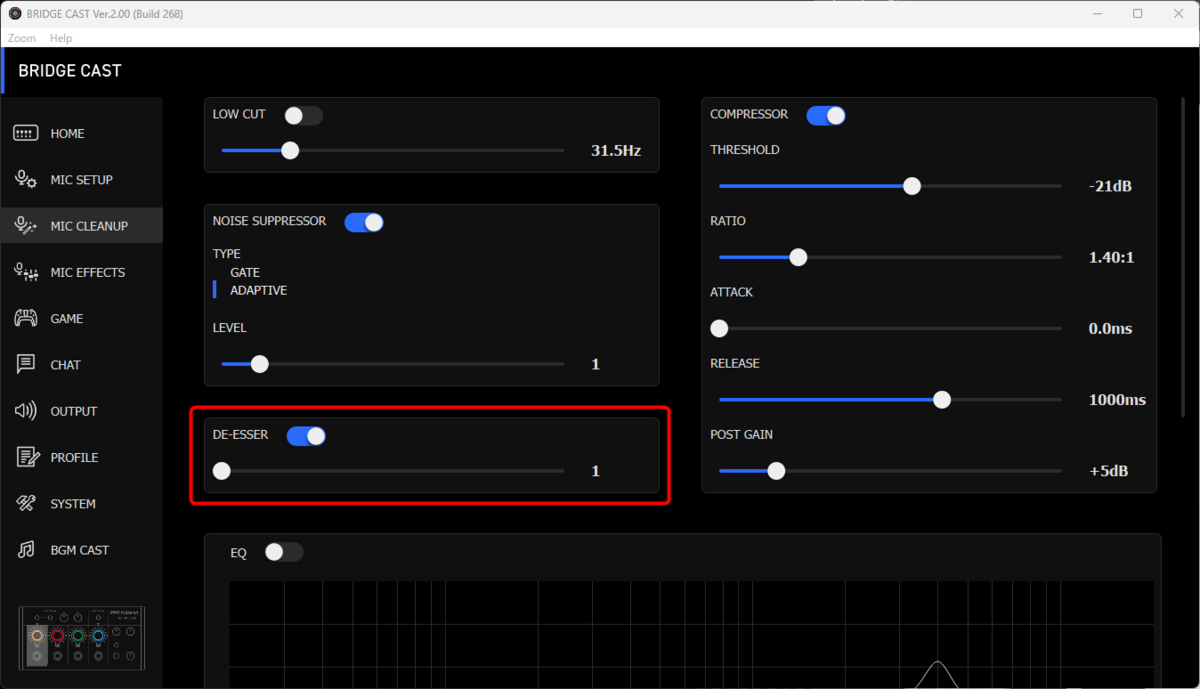The width and height of the screenshot is (1200, 689).
Task: Open the GAME controller icon
Action: pyautogui.click(x=26, y=319)
